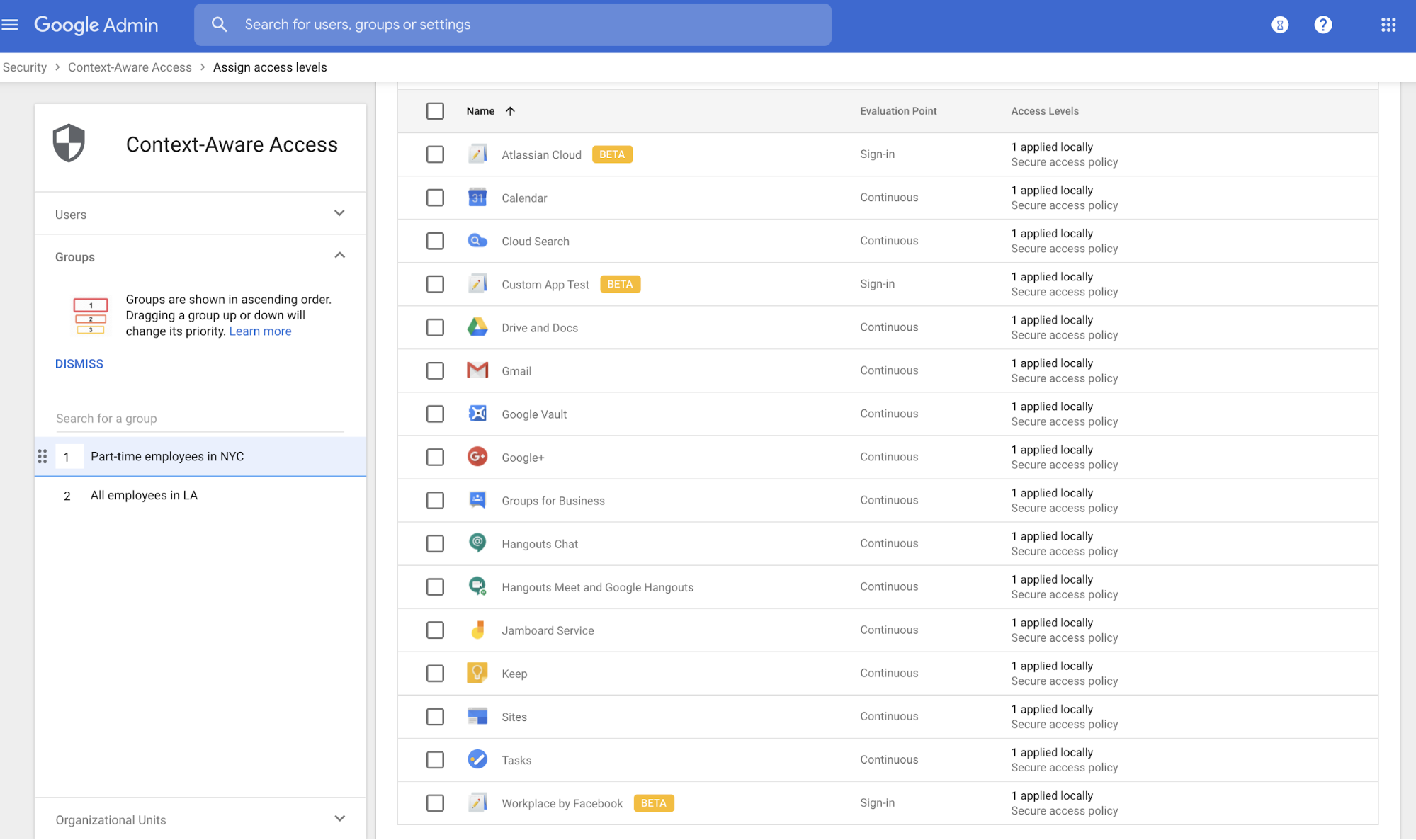Click the Sites app icon

(x=477, y=715)
